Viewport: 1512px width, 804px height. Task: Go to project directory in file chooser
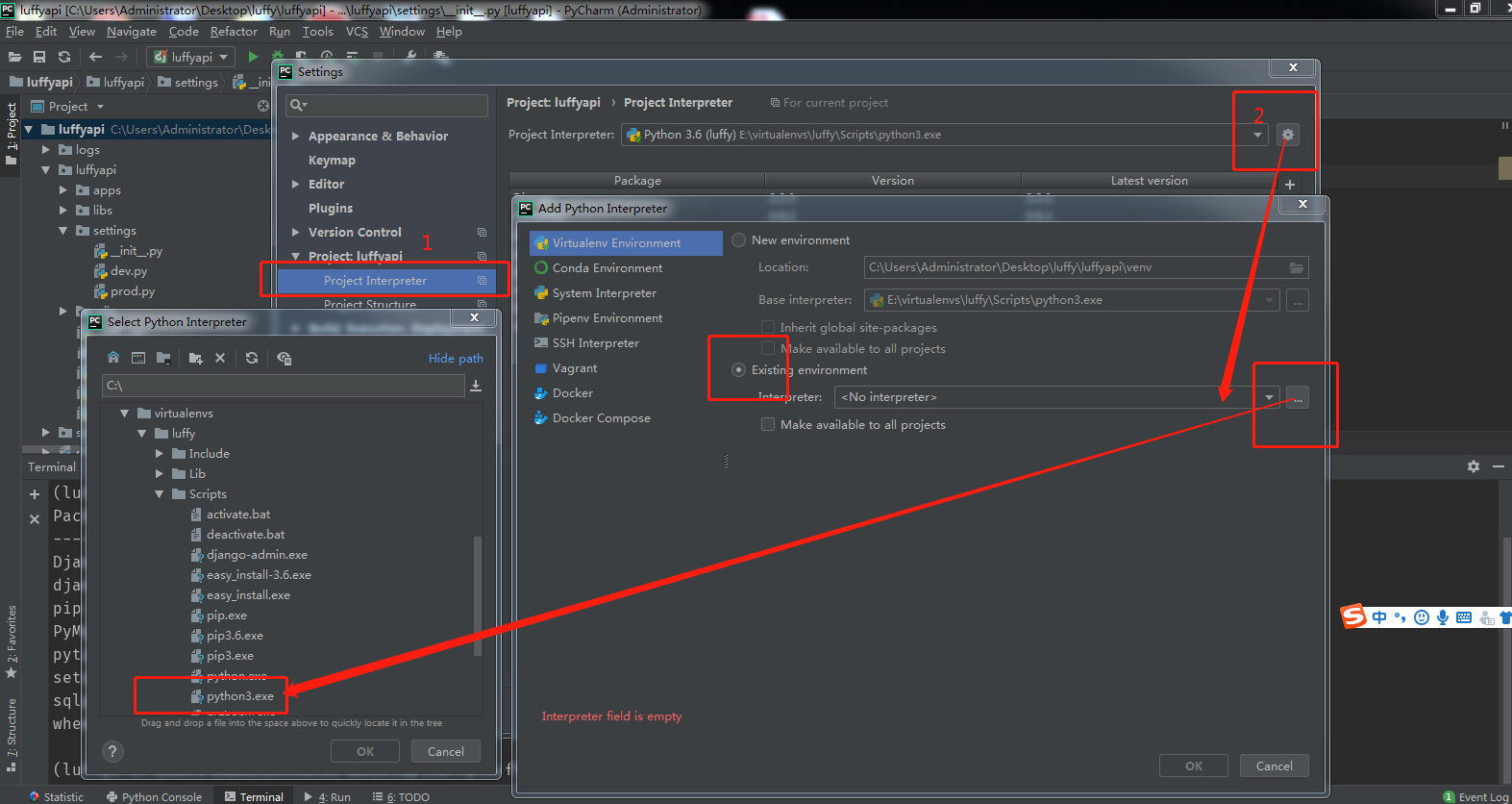[163, 358]
